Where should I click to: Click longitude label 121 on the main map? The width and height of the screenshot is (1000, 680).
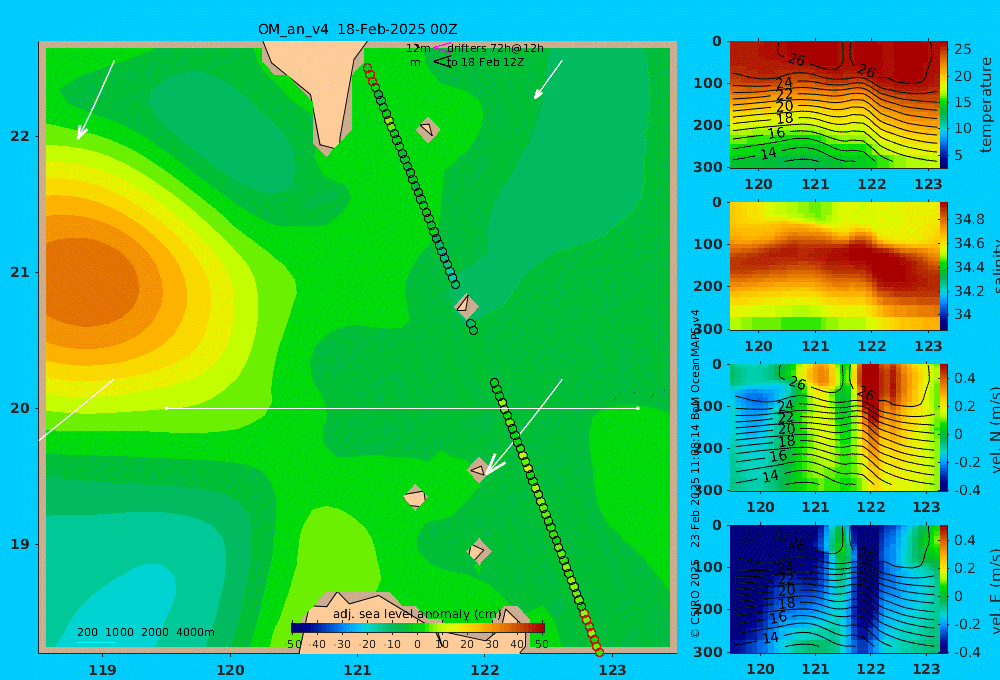pos(357,670)
